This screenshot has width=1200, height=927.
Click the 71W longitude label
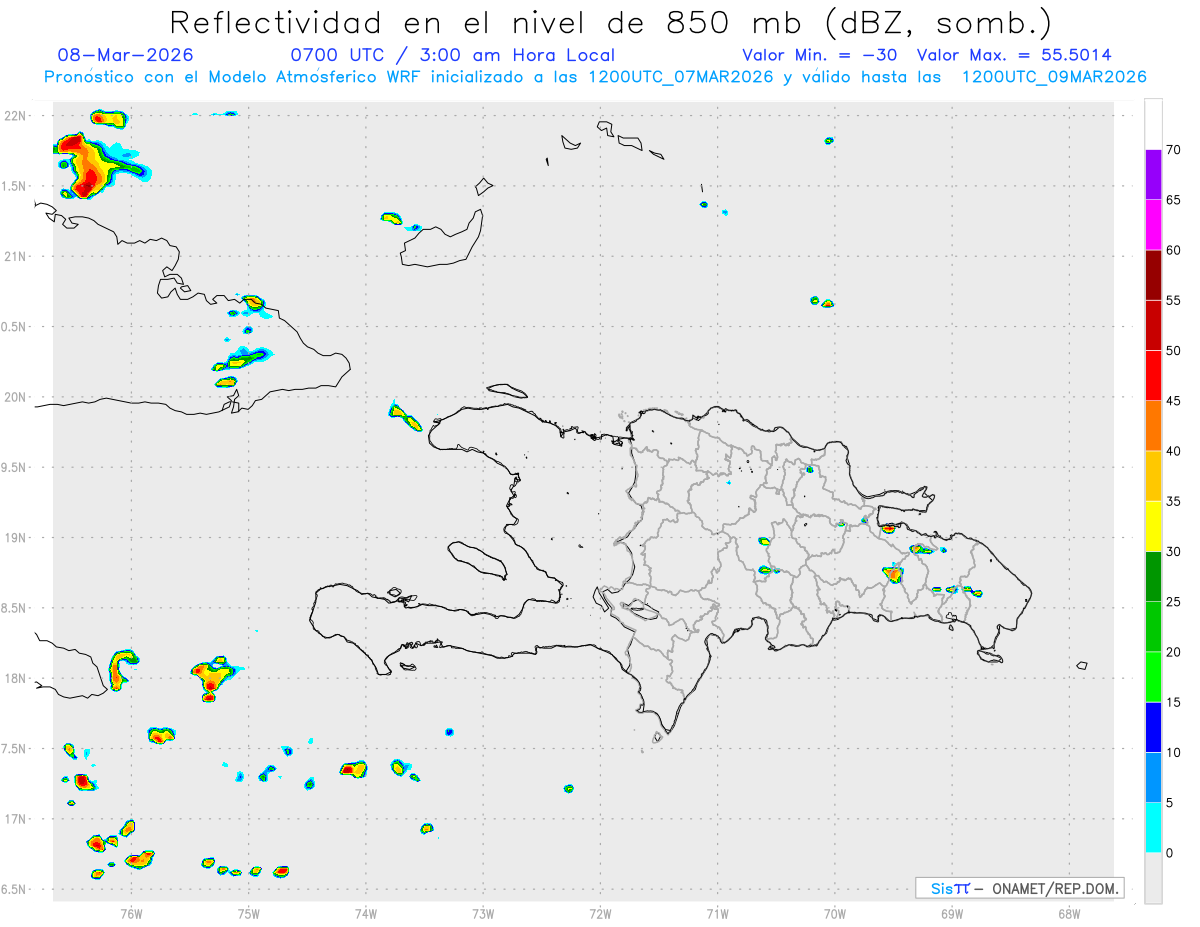[x=717, y=913]
